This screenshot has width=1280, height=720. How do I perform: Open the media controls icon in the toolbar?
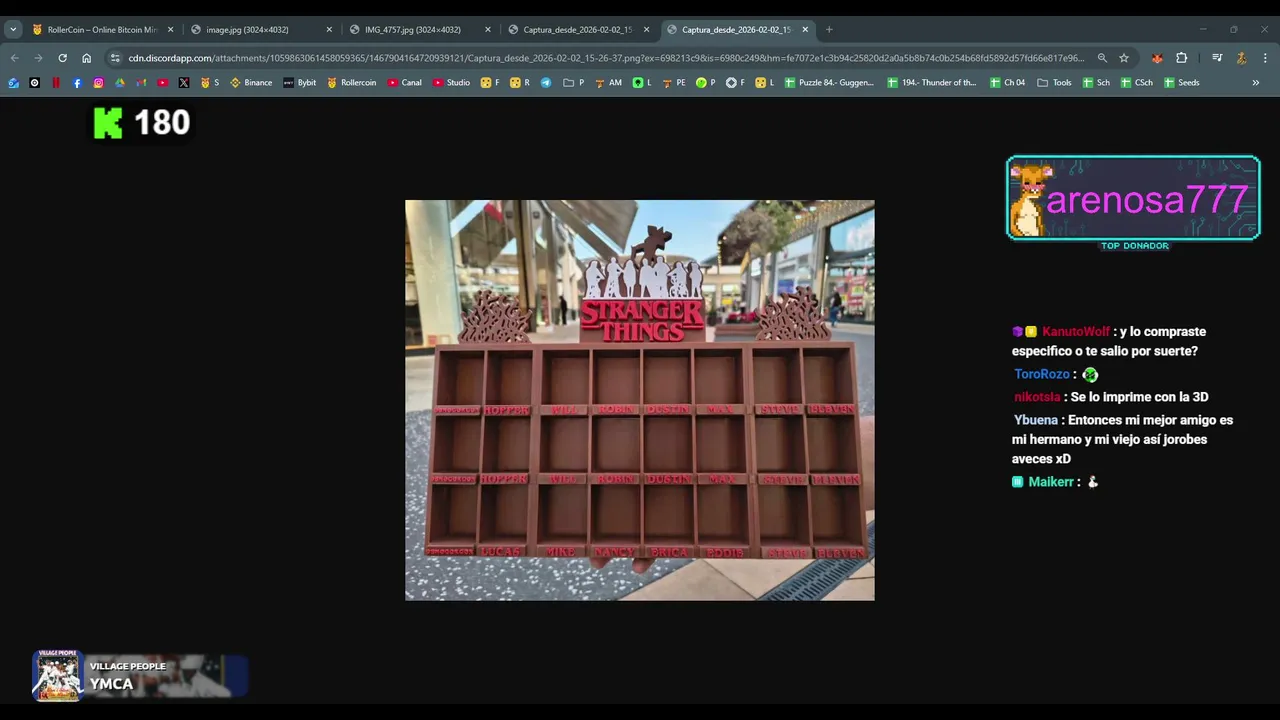tap(1217, 58)
